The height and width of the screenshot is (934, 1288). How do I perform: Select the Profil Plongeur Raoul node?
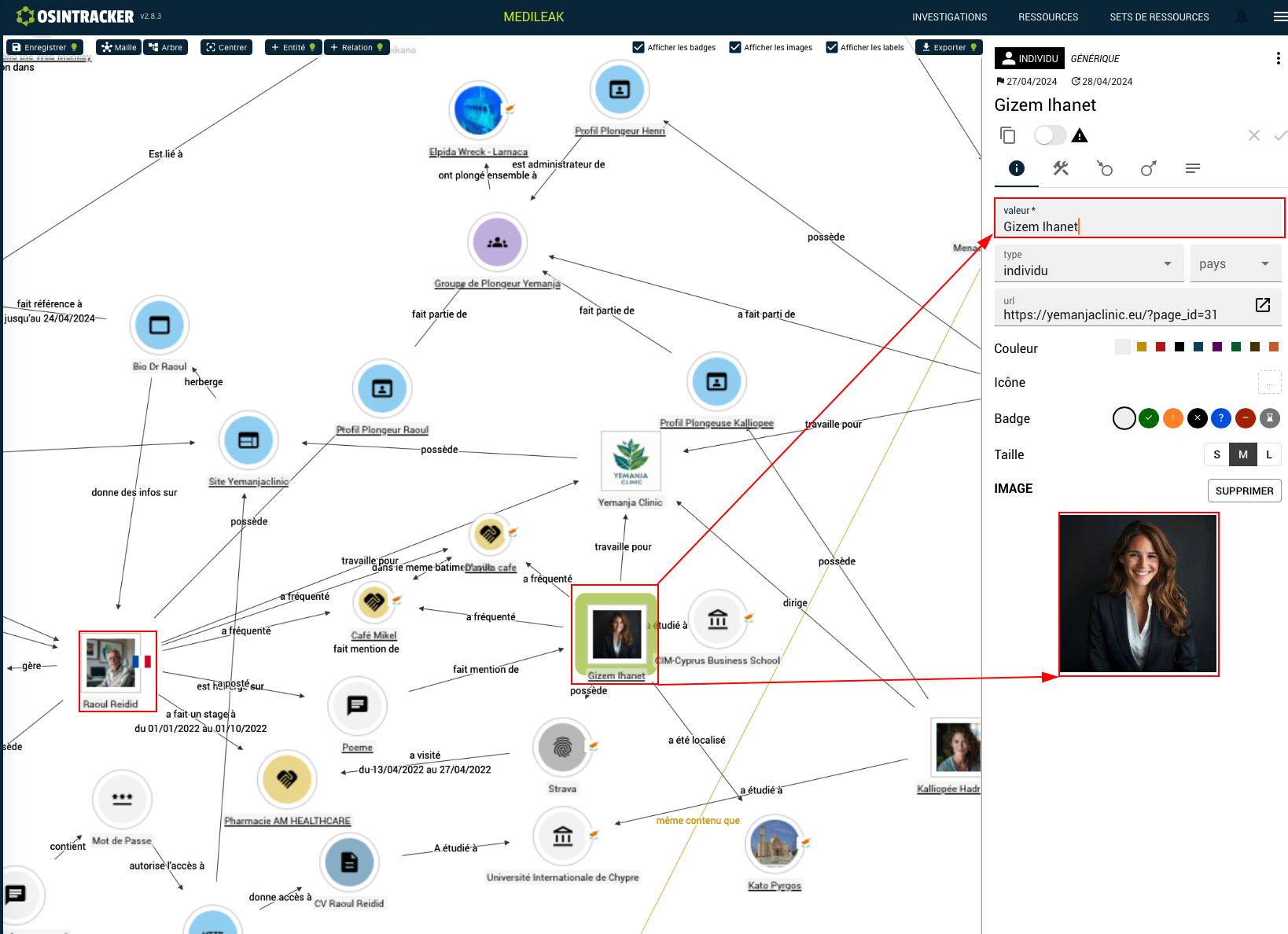pos(382,388)
